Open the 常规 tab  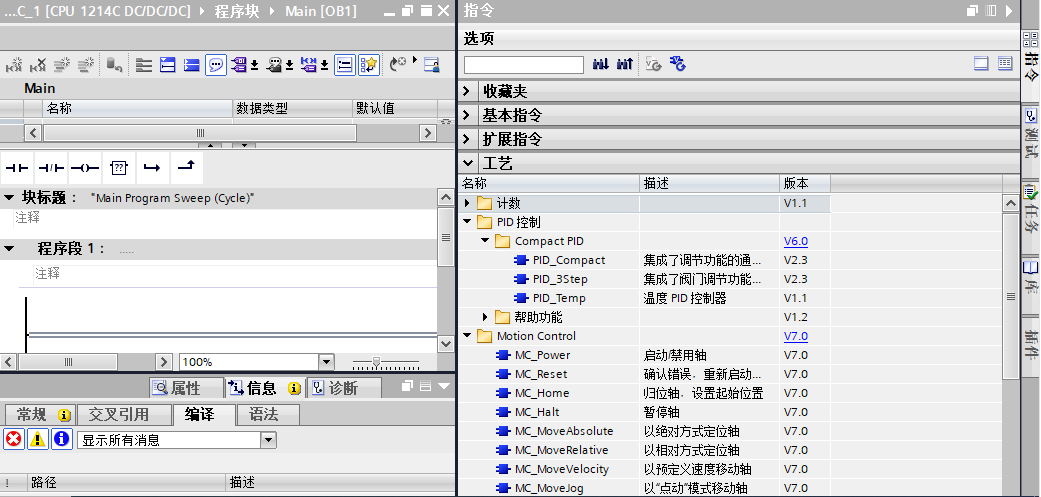pos(39,415)
